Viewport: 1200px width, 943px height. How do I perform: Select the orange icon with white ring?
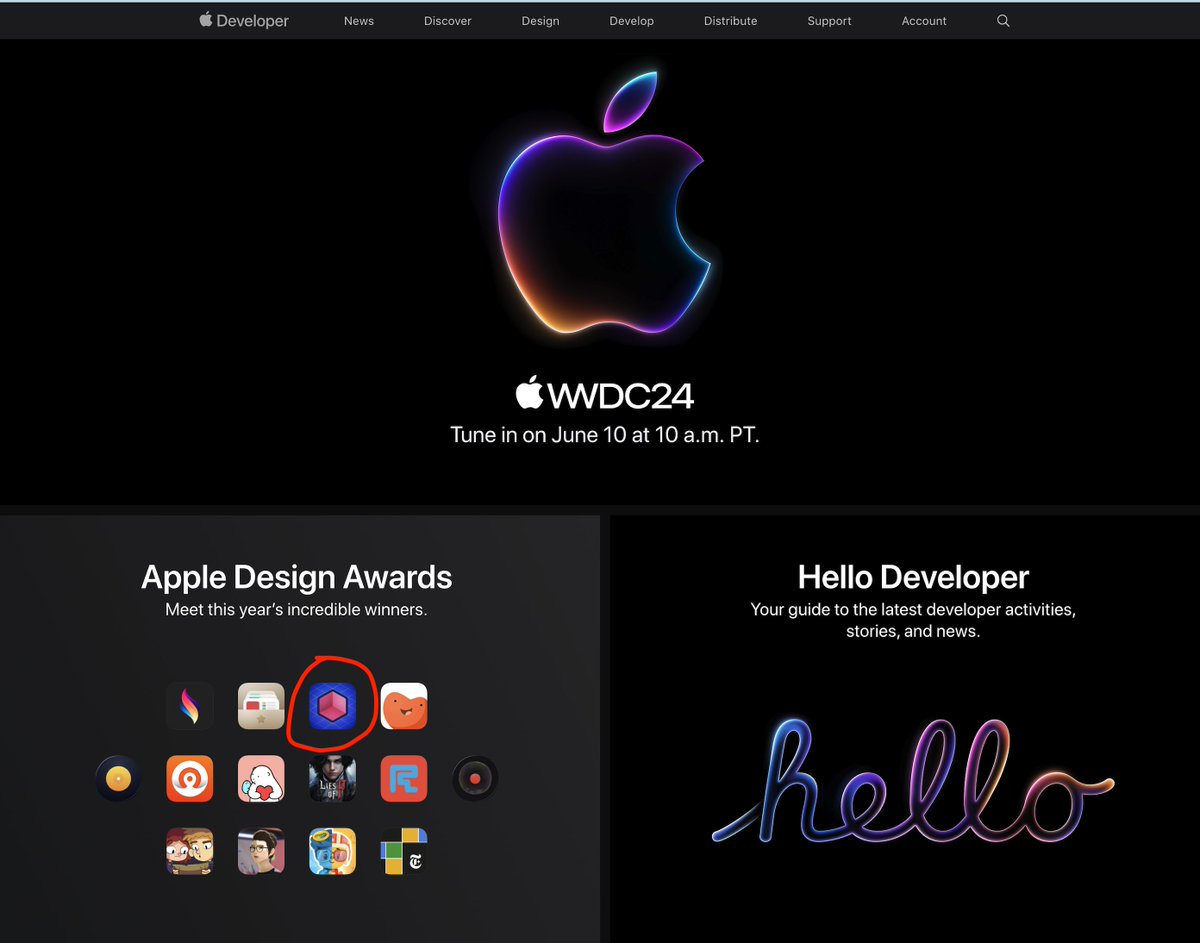coord(190,778)
